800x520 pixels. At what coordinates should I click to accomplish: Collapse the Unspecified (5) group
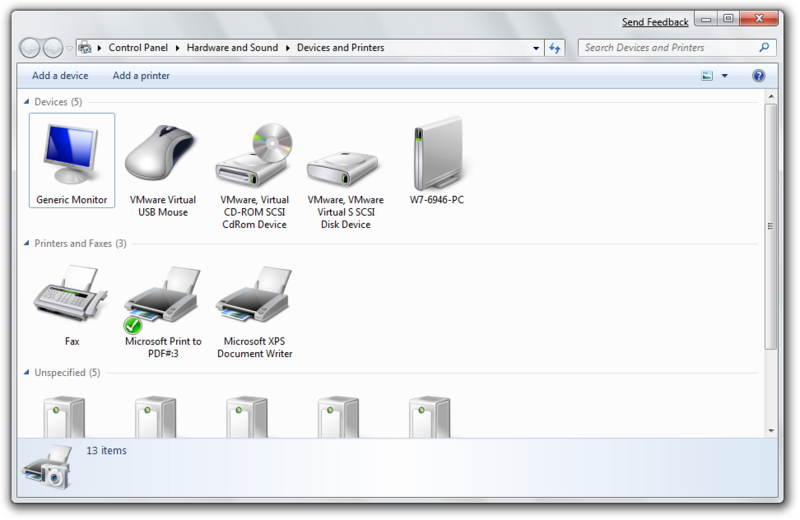click(x=26, y=372)
